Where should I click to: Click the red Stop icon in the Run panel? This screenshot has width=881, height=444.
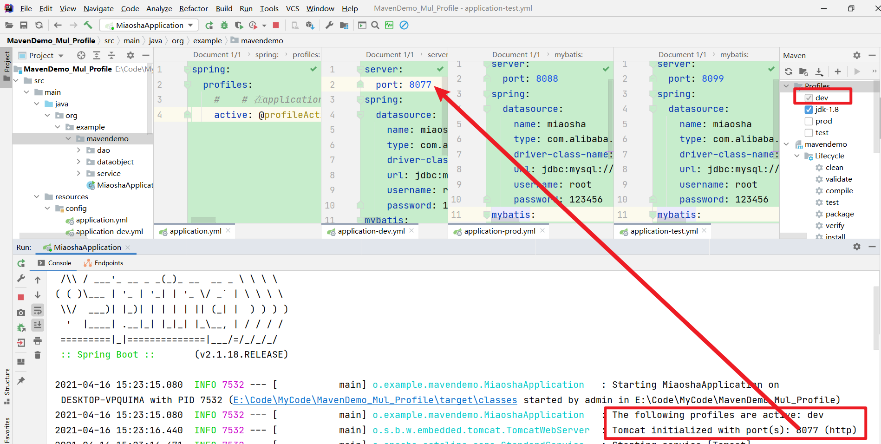click(x=21, y=297)
